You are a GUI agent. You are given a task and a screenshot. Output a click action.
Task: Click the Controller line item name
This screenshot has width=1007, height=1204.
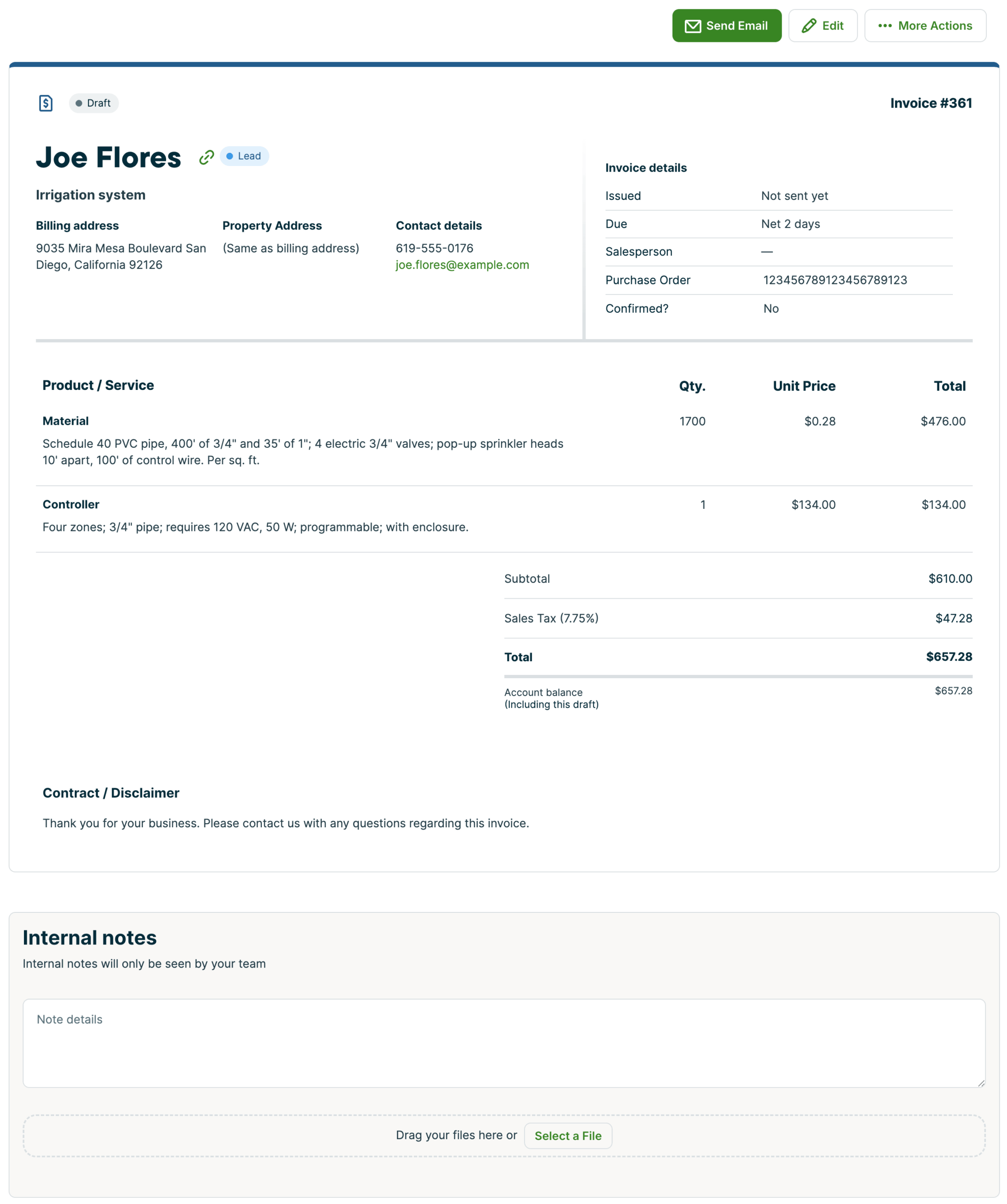pos(71,505)
